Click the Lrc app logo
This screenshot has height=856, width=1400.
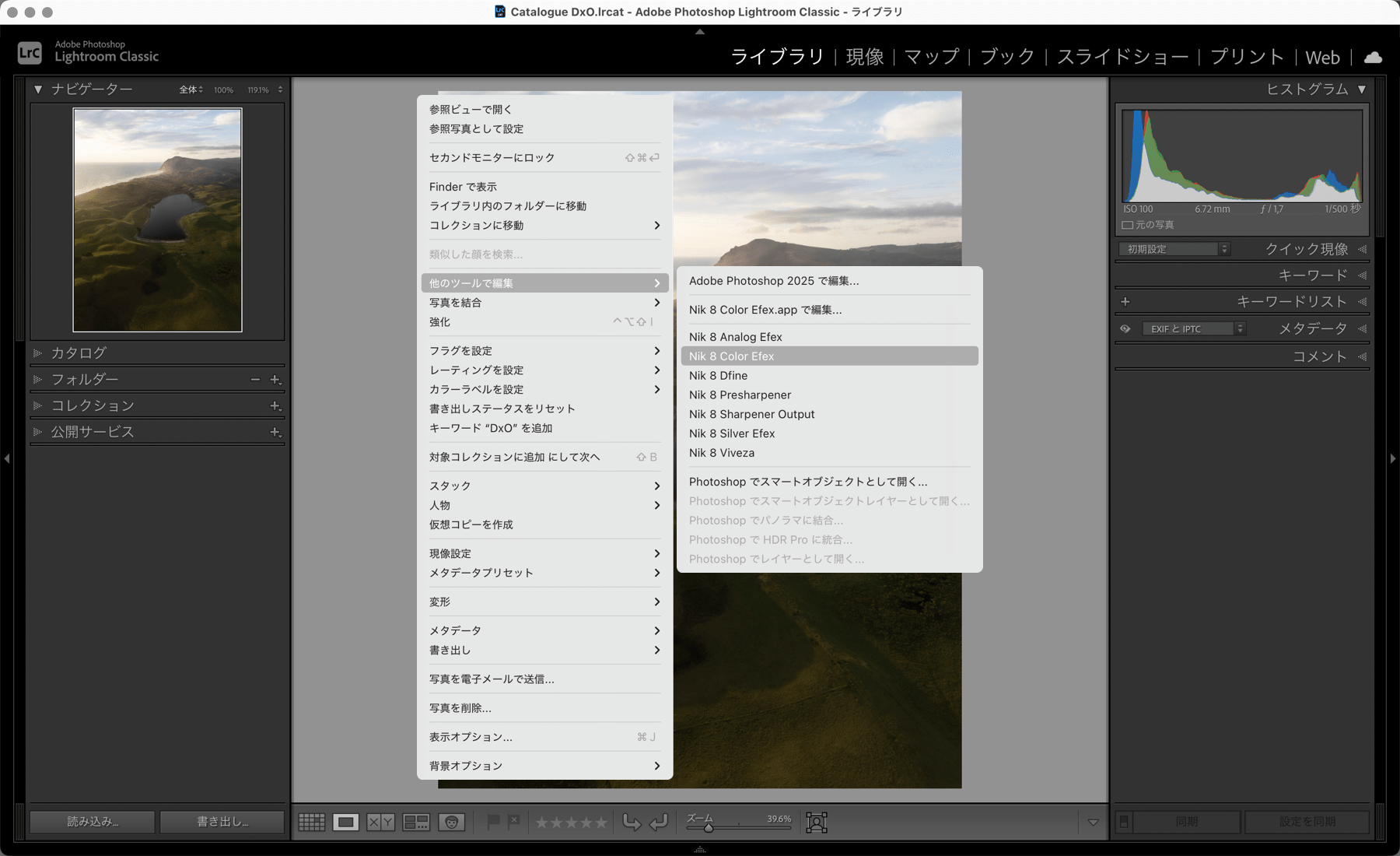coord(30,53)
